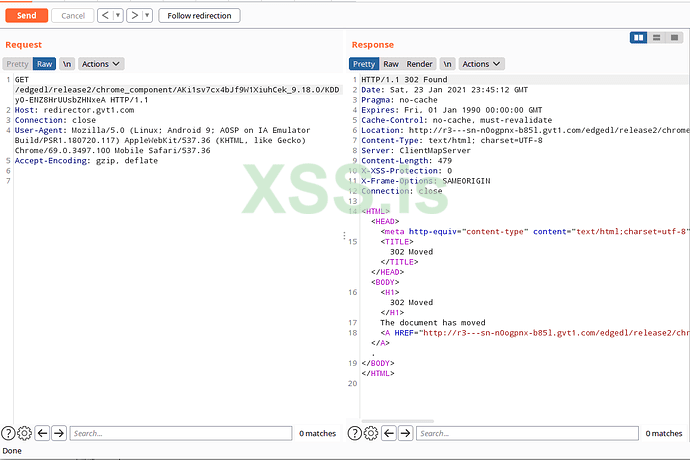Open help icon under Response panel
This screenshot has width=690, height=460.
[354, 433]
